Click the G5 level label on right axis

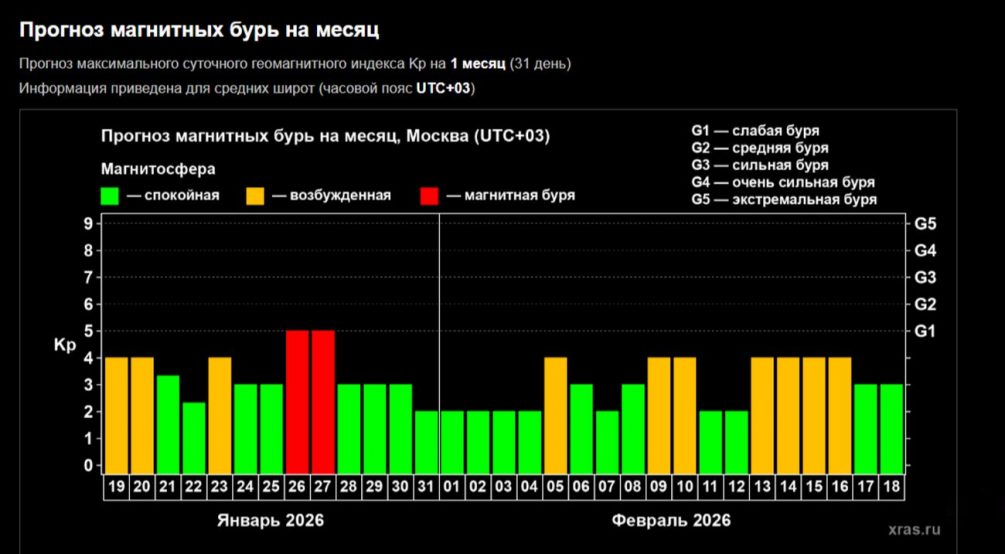point(925,223)
